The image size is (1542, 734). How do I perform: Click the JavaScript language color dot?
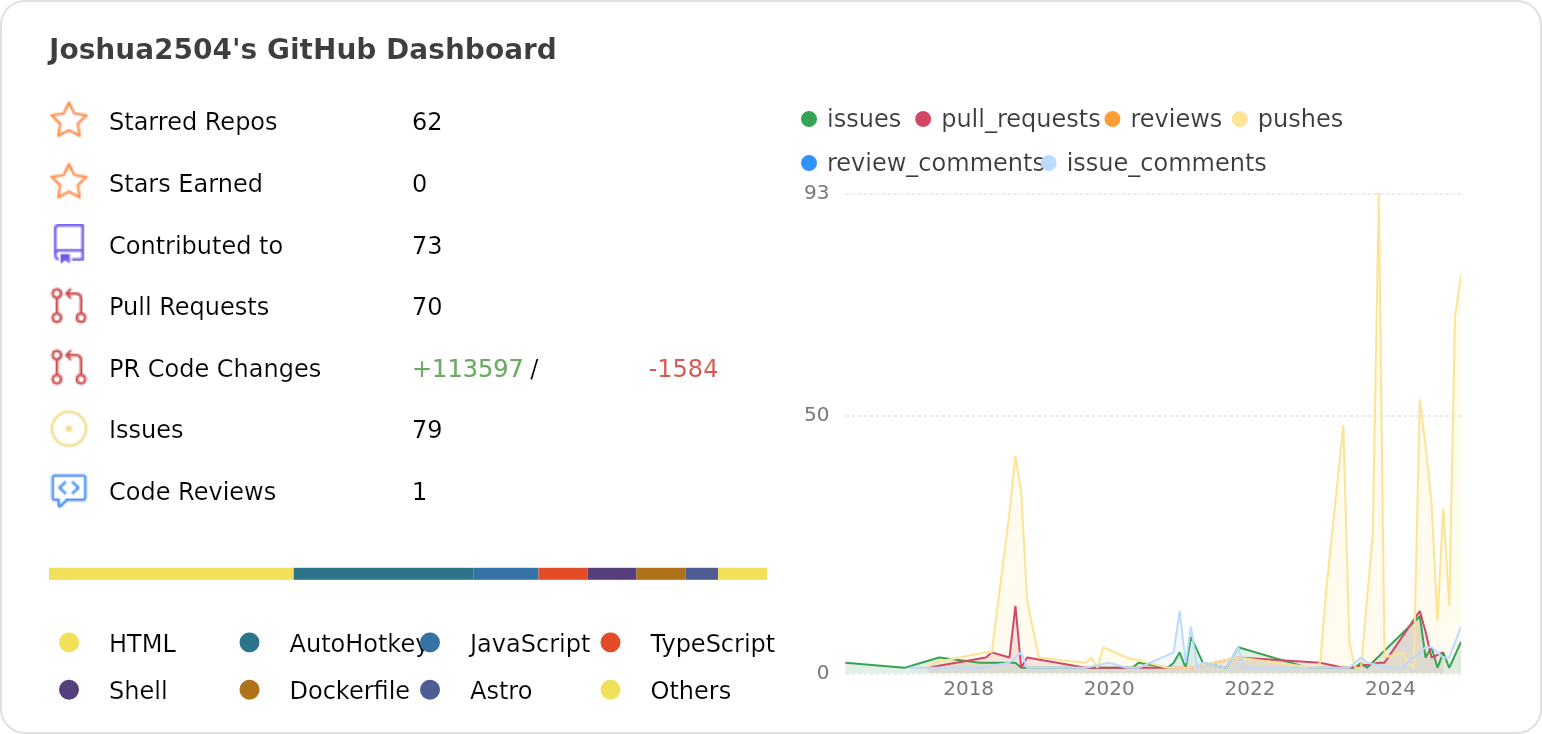[x=430, y=642]
